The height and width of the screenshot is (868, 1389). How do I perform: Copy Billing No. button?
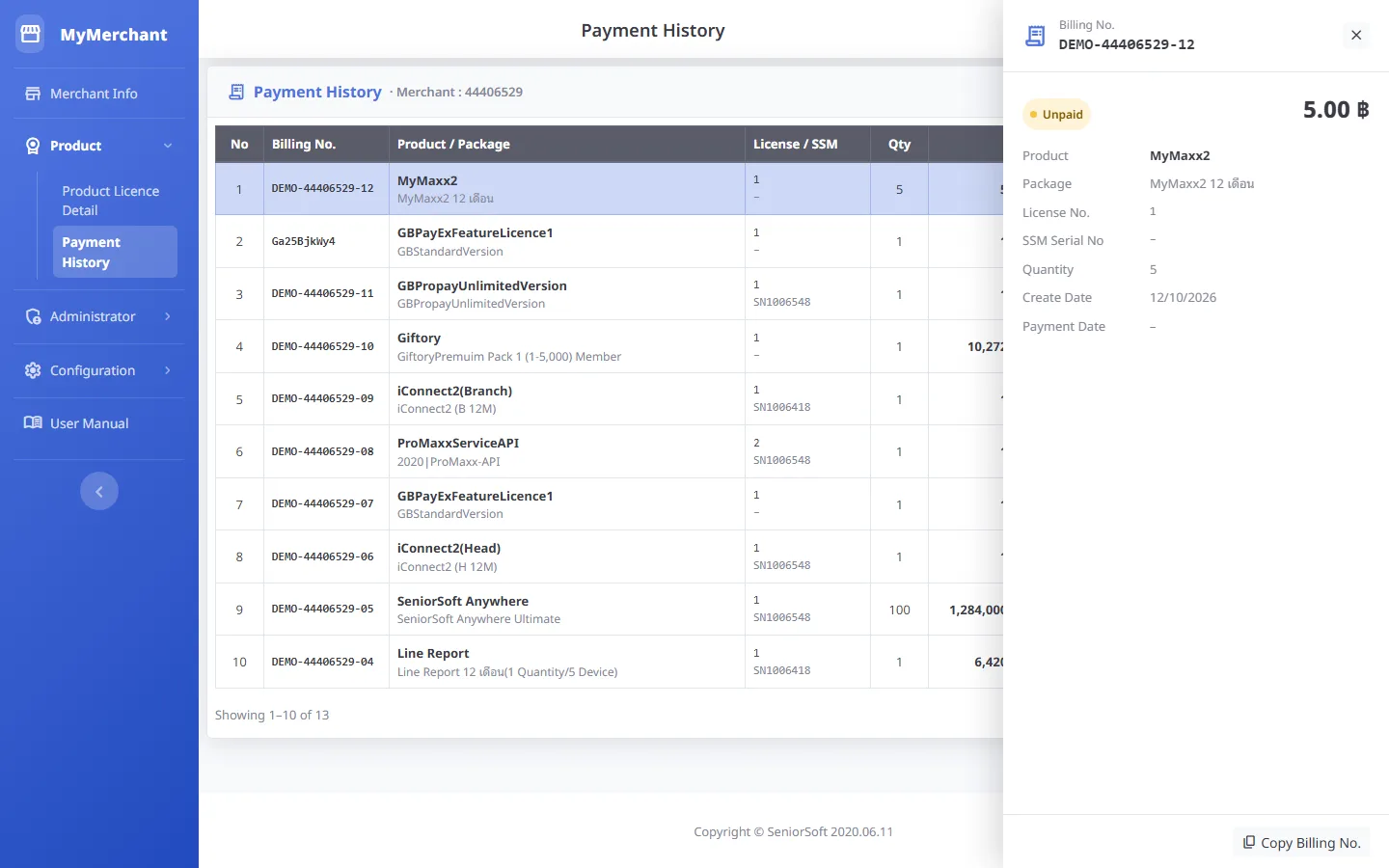click(x=1301, y=842)
